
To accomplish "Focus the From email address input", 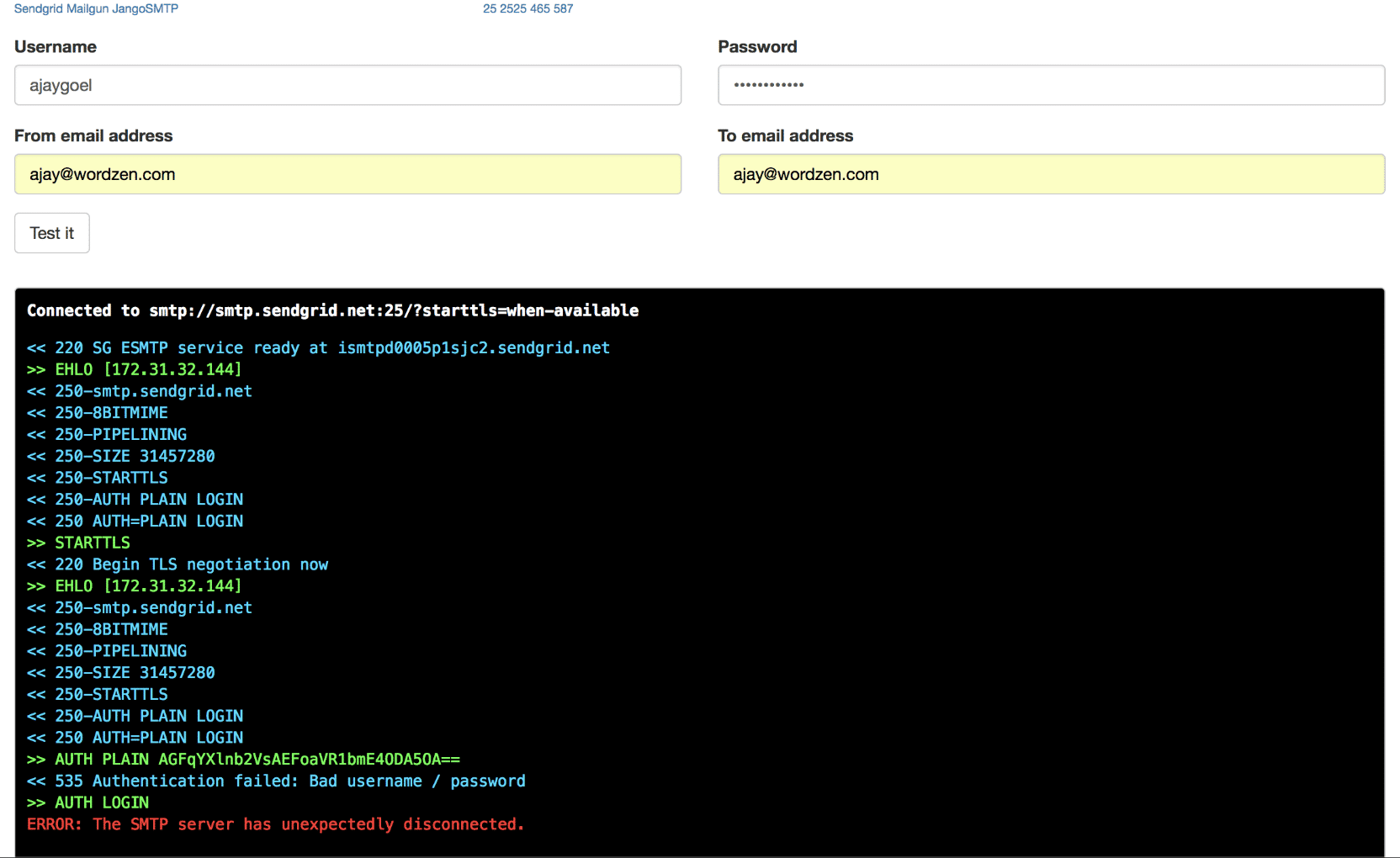I will 347,175.
